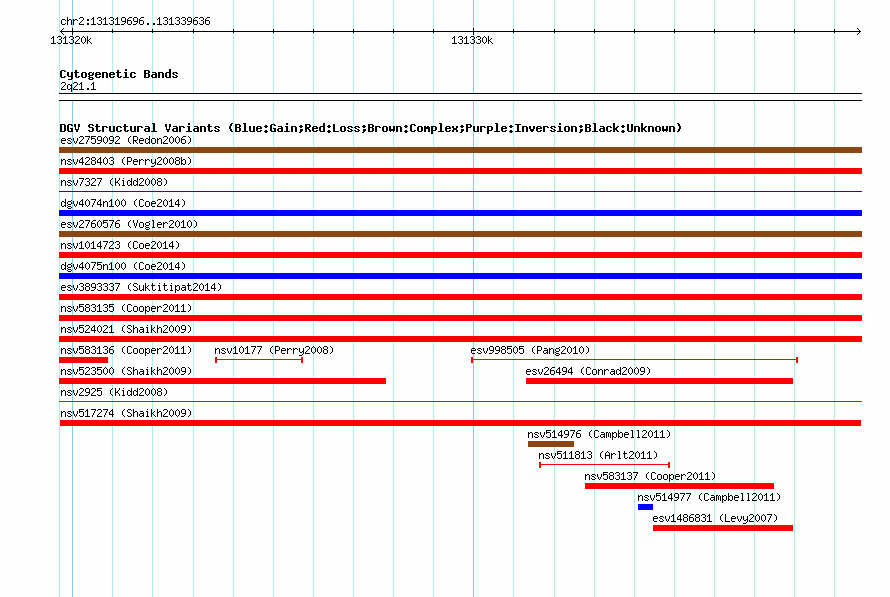The image size is (890, 597).
Task: Click the 2q21.1 band label
Action: tap(78, 86)
